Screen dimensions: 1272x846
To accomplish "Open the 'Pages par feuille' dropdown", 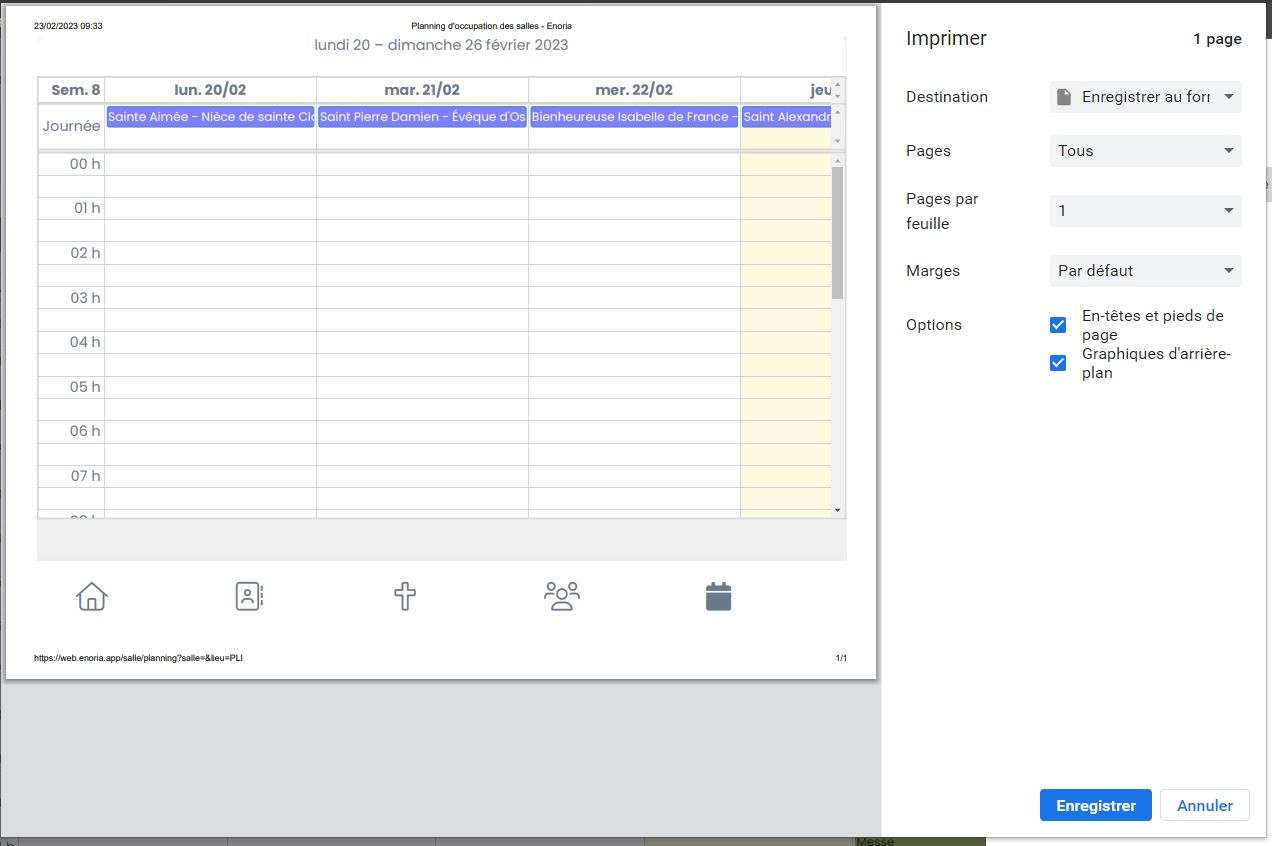I will (1146, 211).
